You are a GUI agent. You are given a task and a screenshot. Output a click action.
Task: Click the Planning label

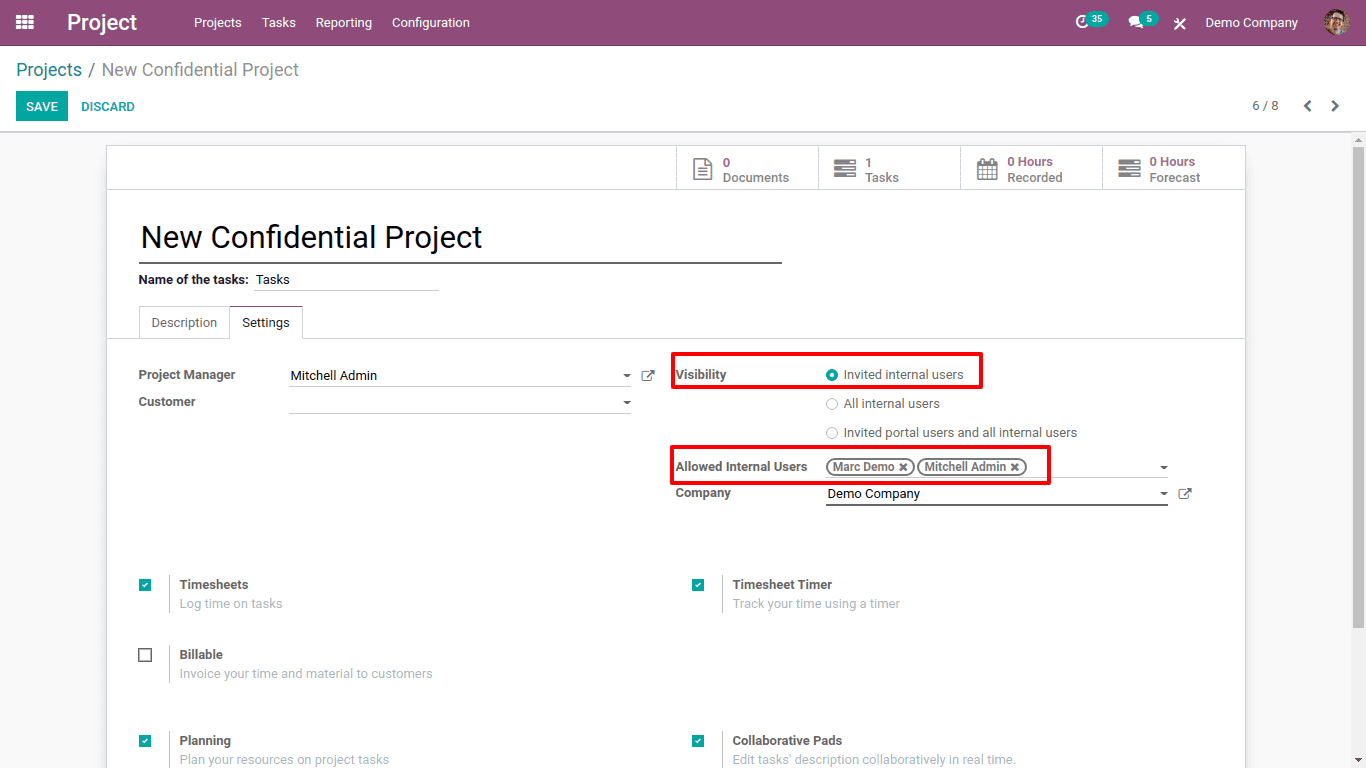tap(205, 741)
